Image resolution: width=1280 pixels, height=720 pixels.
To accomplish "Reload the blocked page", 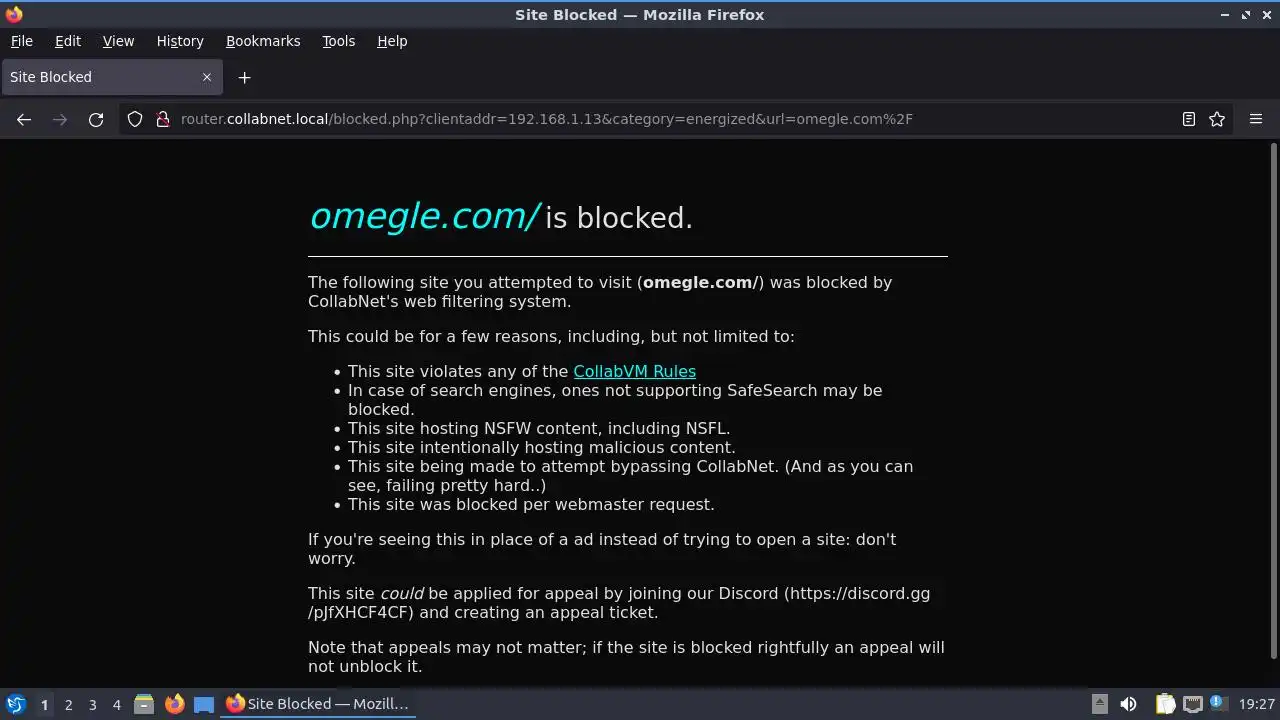I will click(x=96, y=119).
